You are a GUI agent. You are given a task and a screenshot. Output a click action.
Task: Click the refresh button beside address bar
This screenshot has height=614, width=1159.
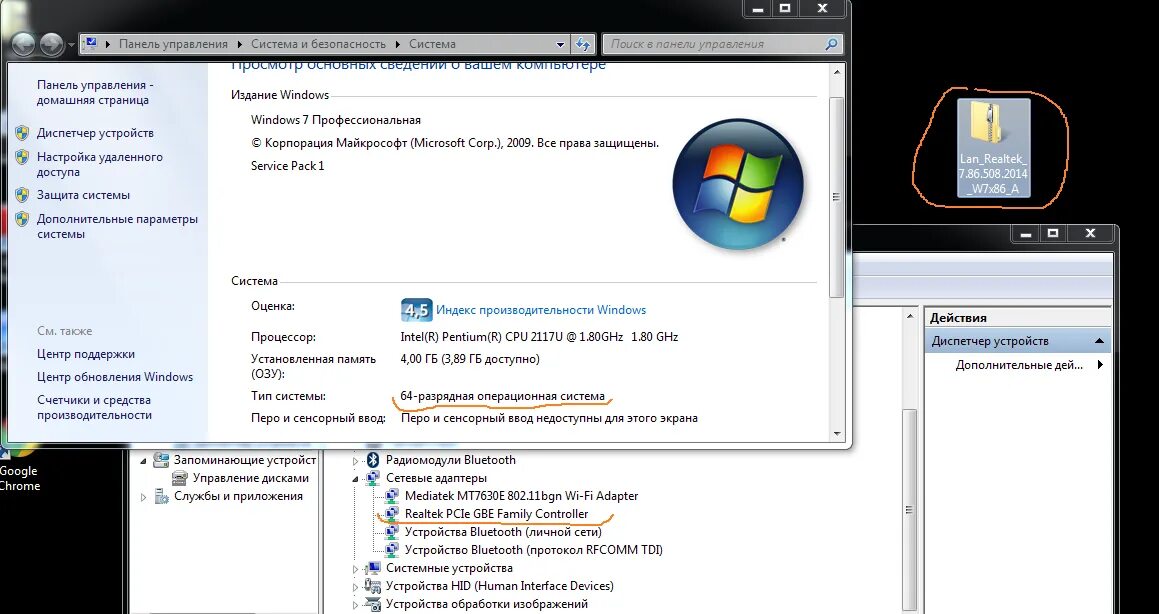coord(583,44)
